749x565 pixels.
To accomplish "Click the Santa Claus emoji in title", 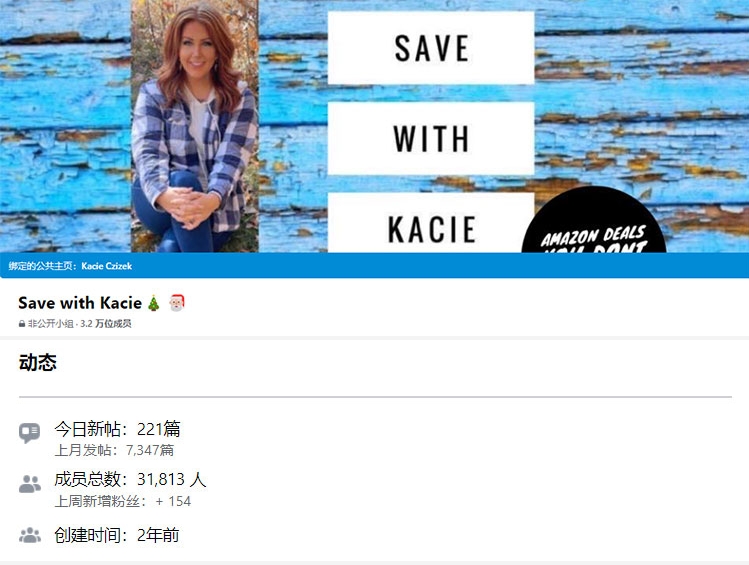I will (x=177, y=303).
